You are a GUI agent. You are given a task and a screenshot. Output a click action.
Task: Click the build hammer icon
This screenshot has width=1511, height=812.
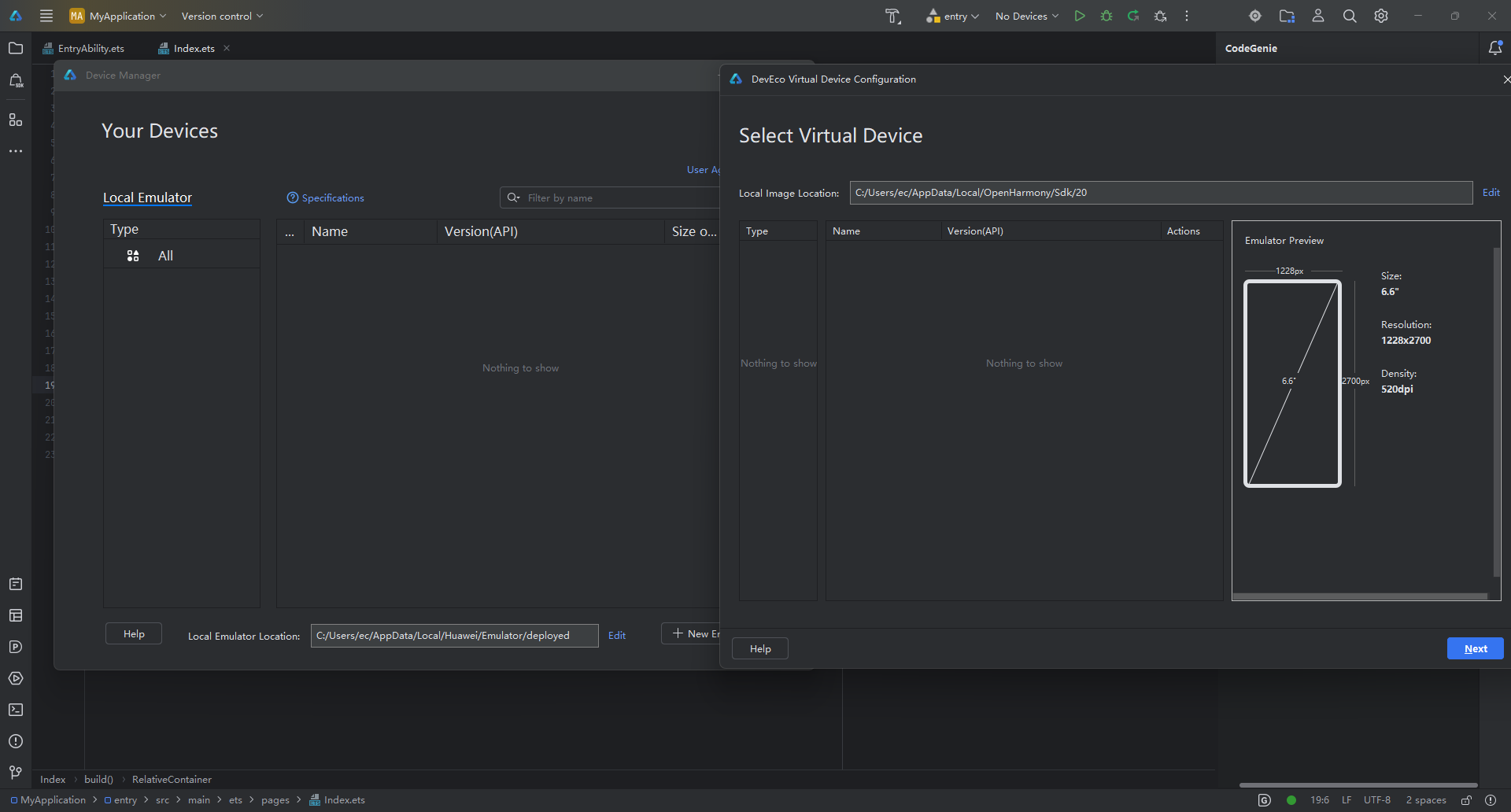pos(892,16)
